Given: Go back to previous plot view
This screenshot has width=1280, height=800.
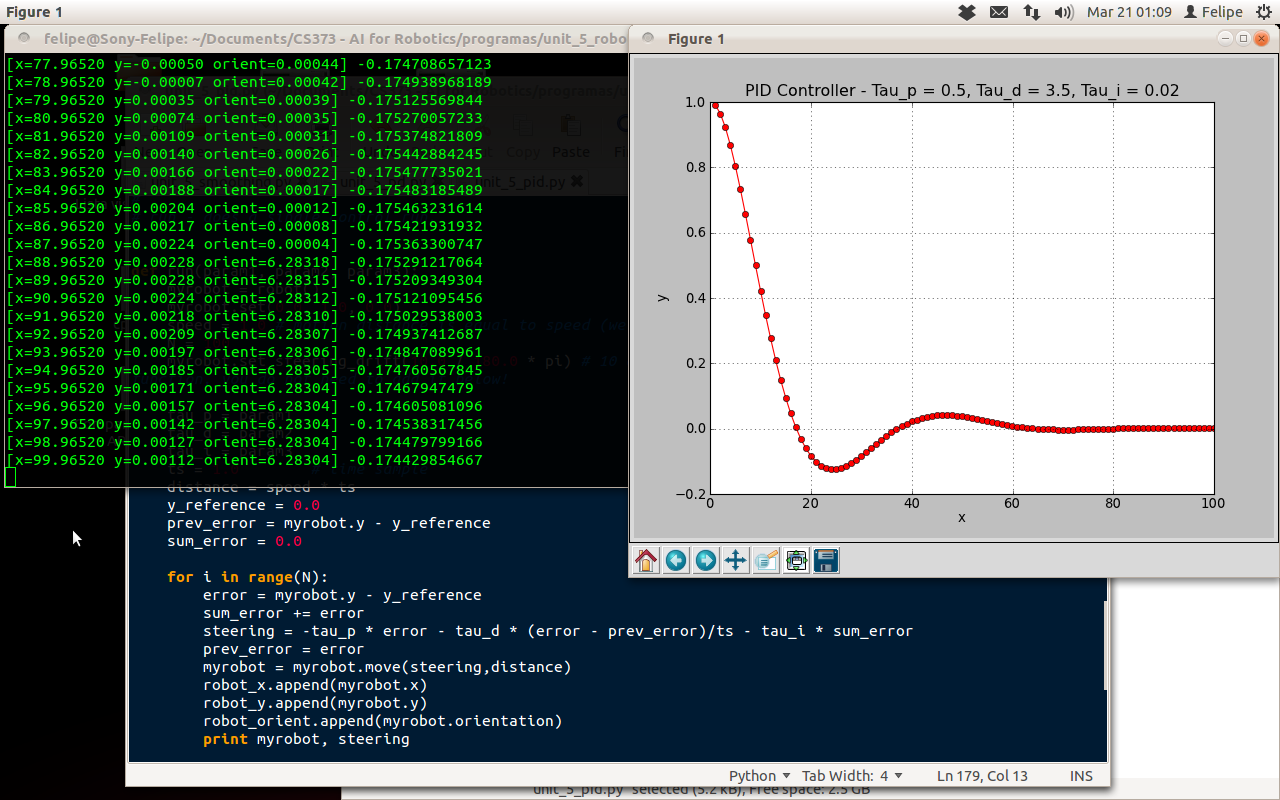Looking at the screenshot, I should tap(677, 561).
